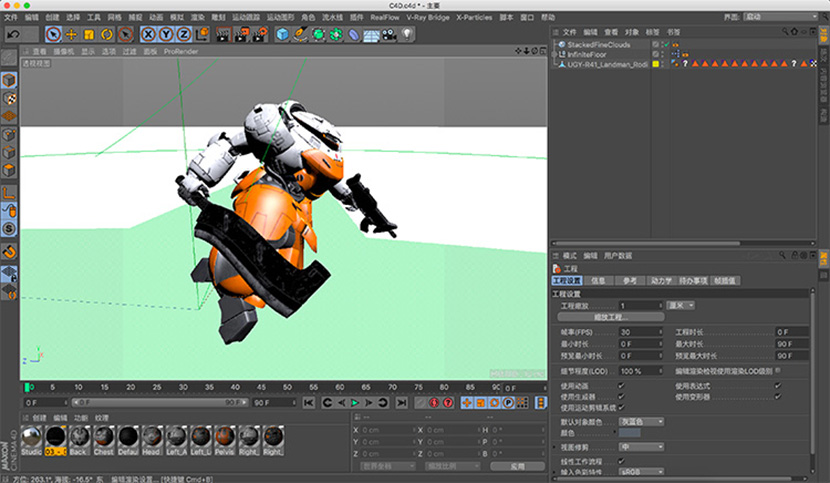Switch to the 动力学 (Dynamics) tab
This screenshot has width=830, height=483.
(661, 281)
